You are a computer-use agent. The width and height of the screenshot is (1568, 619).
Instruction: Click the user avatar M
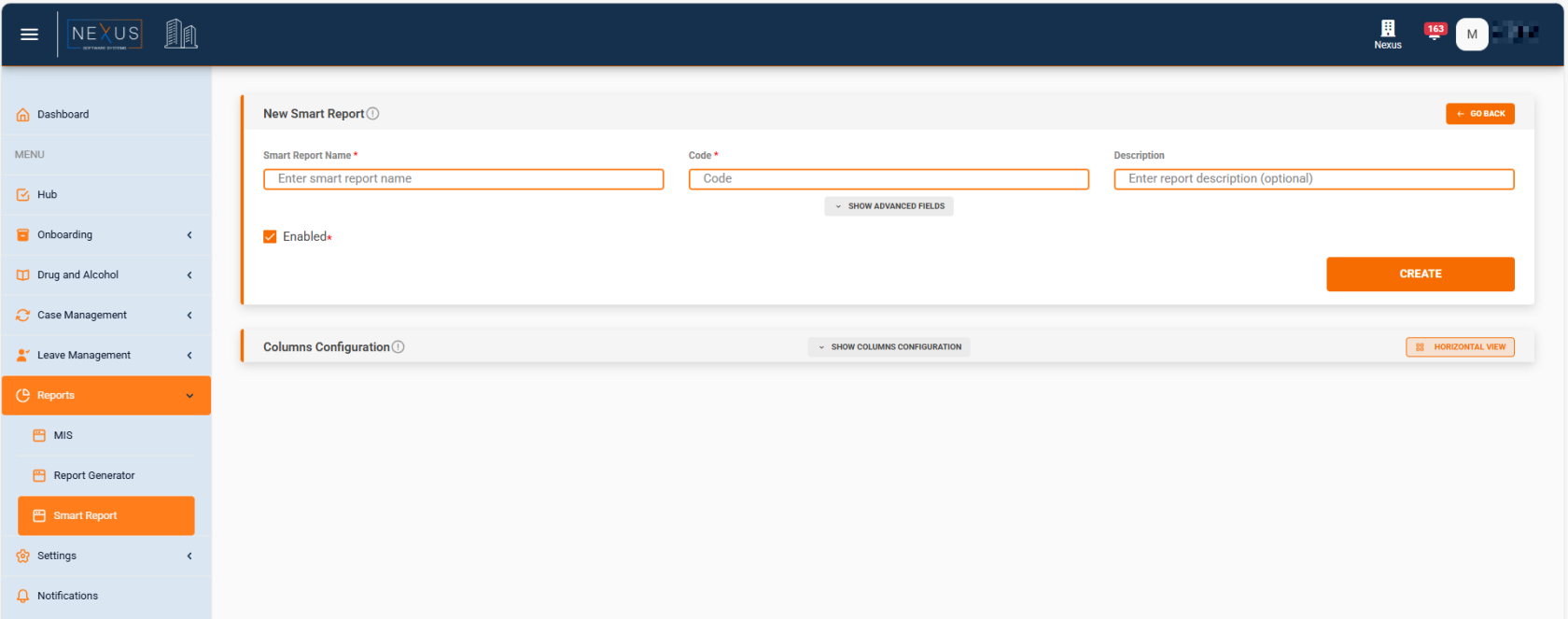[1471, 35]
